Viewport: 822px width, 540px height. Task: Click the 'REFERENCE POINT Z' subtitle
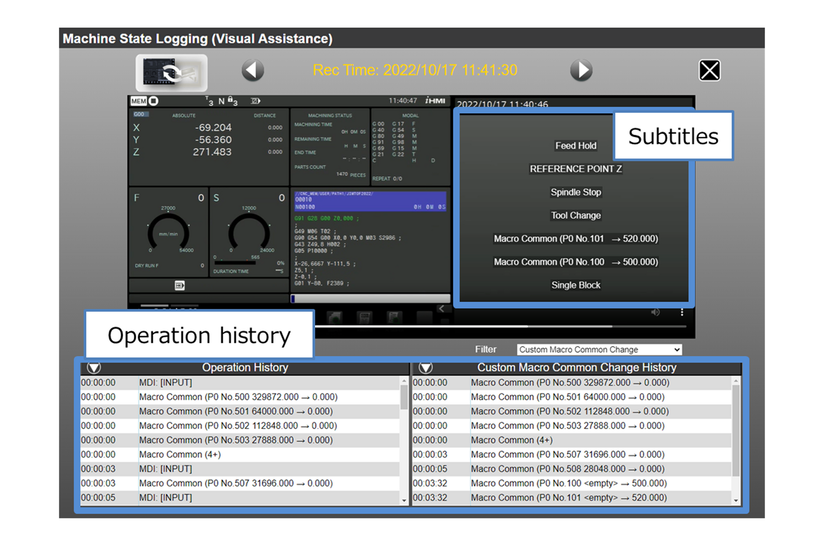[x=575, y=169]
